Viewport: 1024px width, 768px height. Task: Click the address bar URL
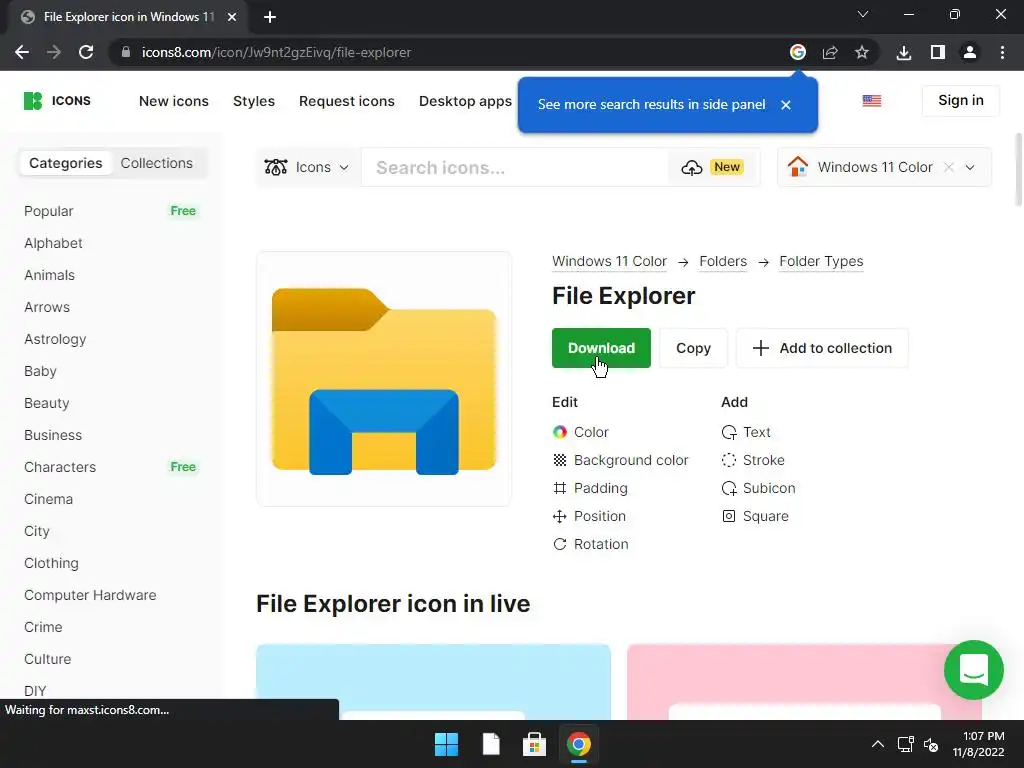276,52
